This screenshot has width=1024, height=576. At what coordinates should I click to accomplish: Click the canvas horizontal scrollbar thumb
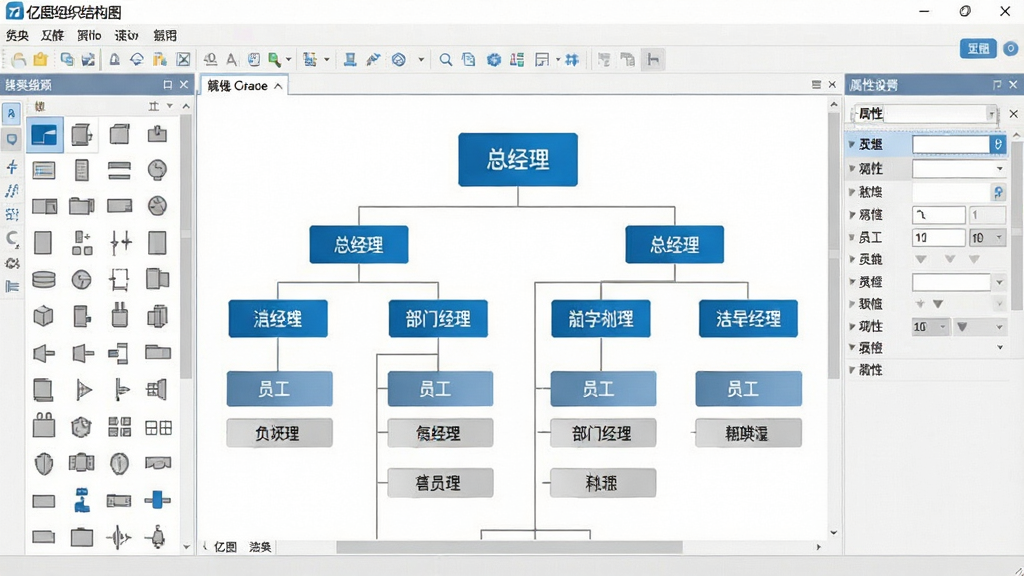[x=509, y=547]
